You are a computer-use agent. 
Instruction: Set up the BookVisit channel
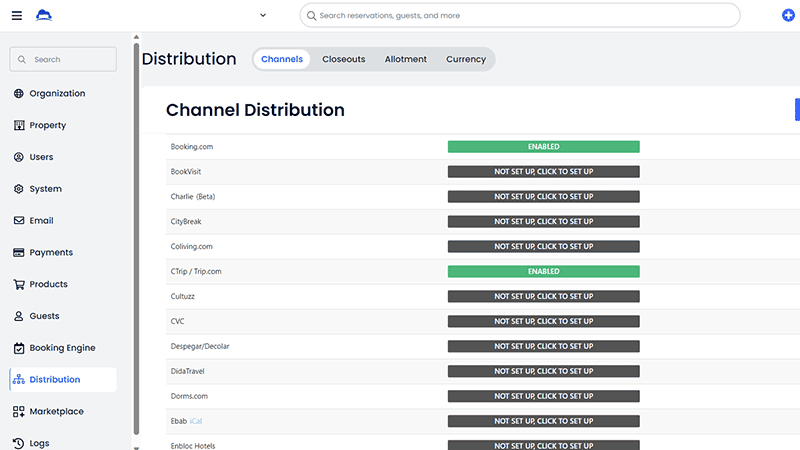click(x=543, y=172)
